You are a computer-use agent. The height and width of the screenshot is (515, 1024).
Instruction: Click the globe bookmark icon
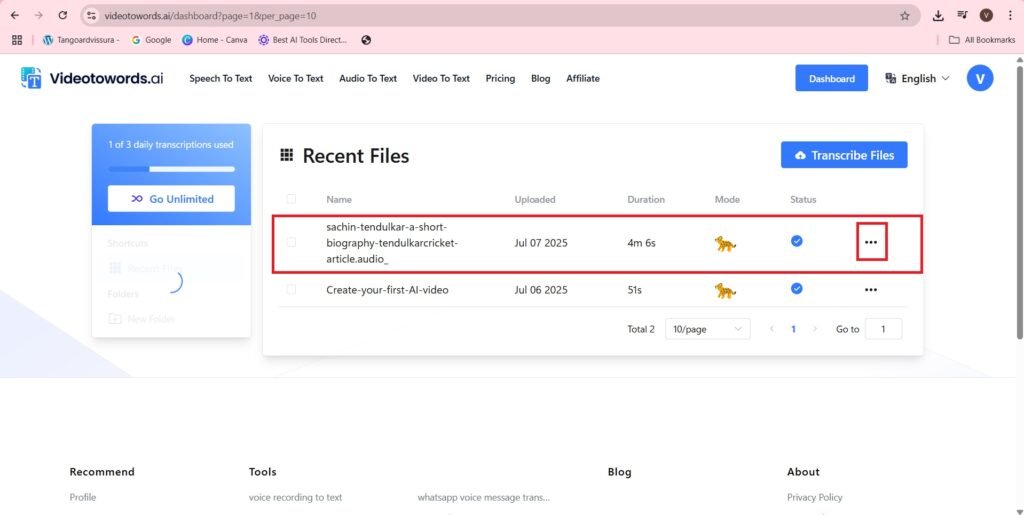tap(366, 40)
